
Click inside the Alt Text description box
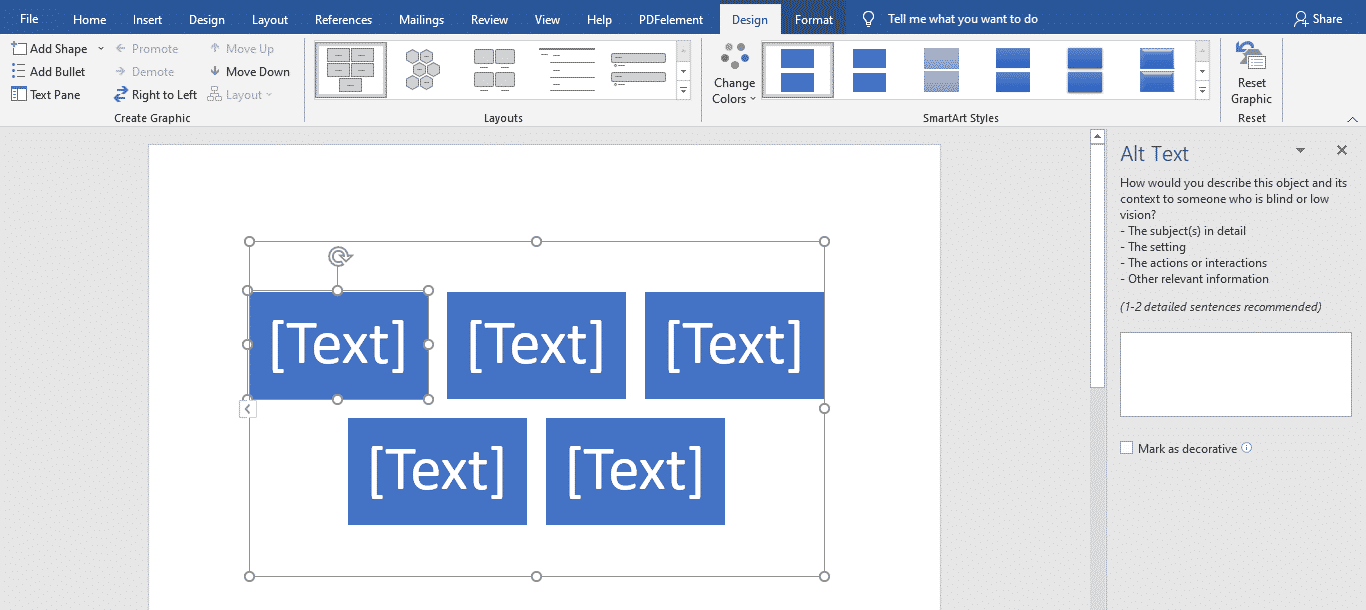(1235, 374)
